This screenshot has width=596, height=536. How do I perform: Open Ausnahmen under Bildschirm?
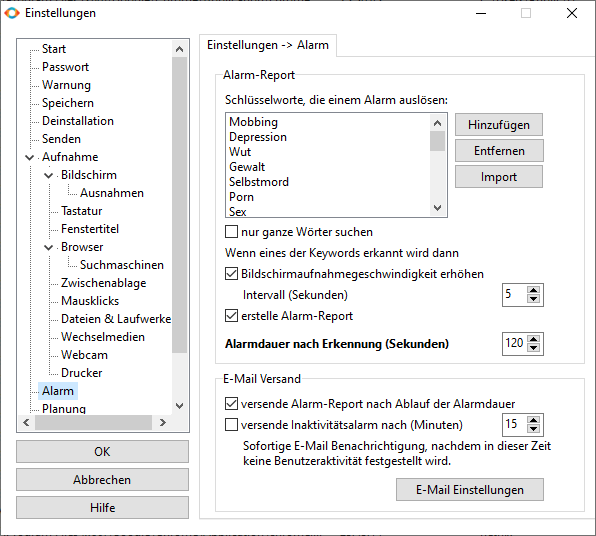point(112,193)
